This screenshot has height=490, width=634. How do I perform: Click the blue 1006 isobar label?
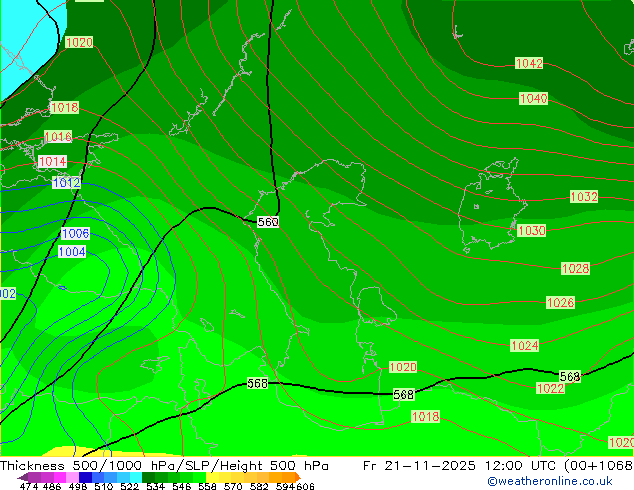(x=75, y=233)
